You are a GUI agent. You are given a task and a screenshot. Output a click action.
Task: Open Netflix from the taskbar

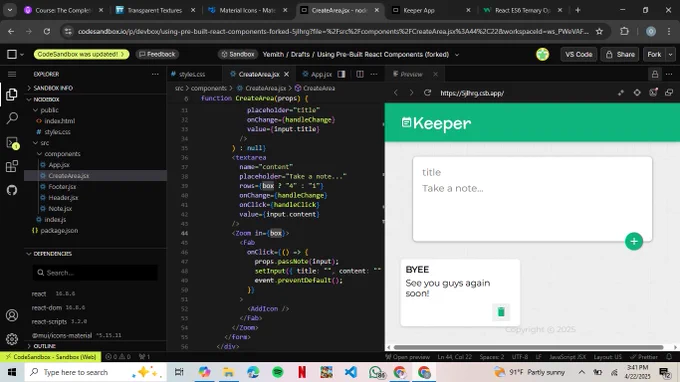point(302,372)
